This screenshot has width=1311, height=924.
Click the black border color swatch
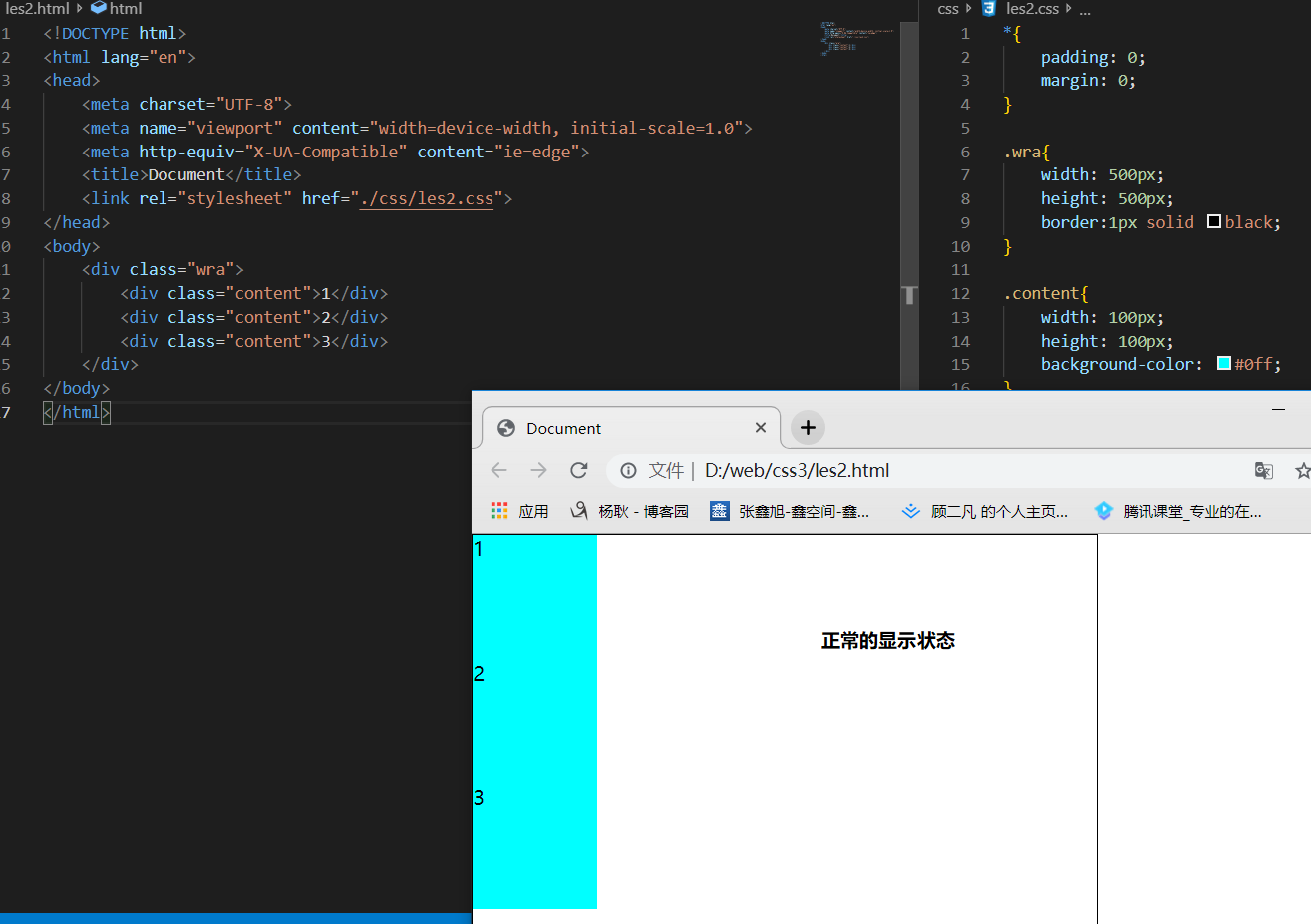pyautogui.click(x=1214, y=221)
